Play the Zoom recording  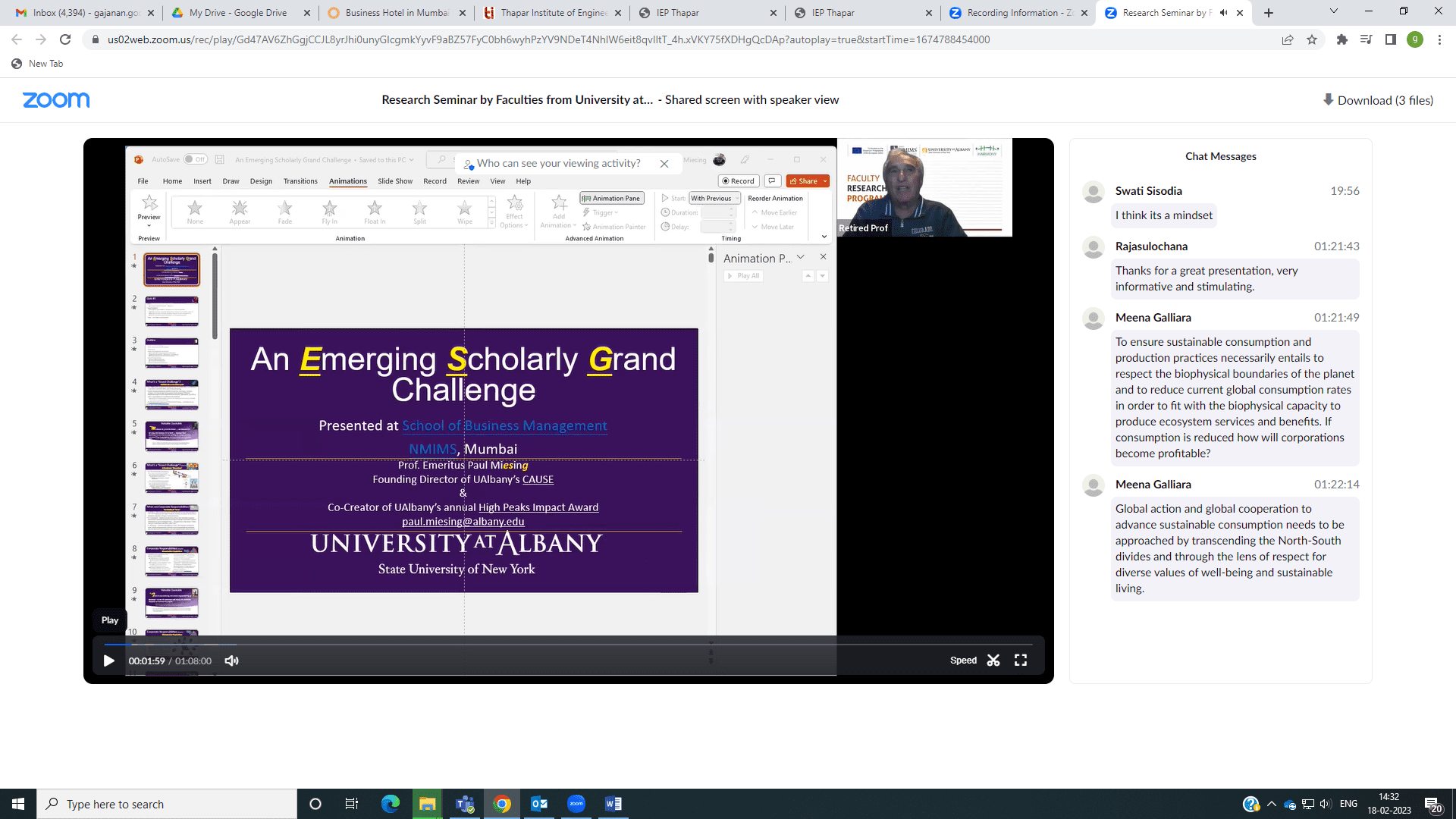[108, 661]
